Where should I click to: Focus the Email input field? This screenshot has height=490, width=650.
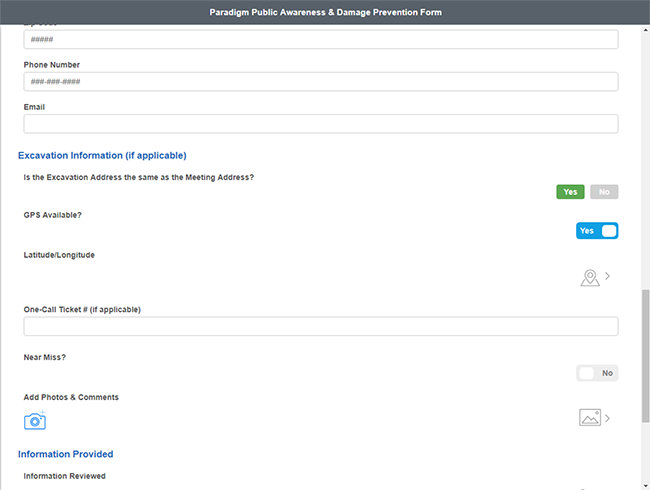pos(321,124)
